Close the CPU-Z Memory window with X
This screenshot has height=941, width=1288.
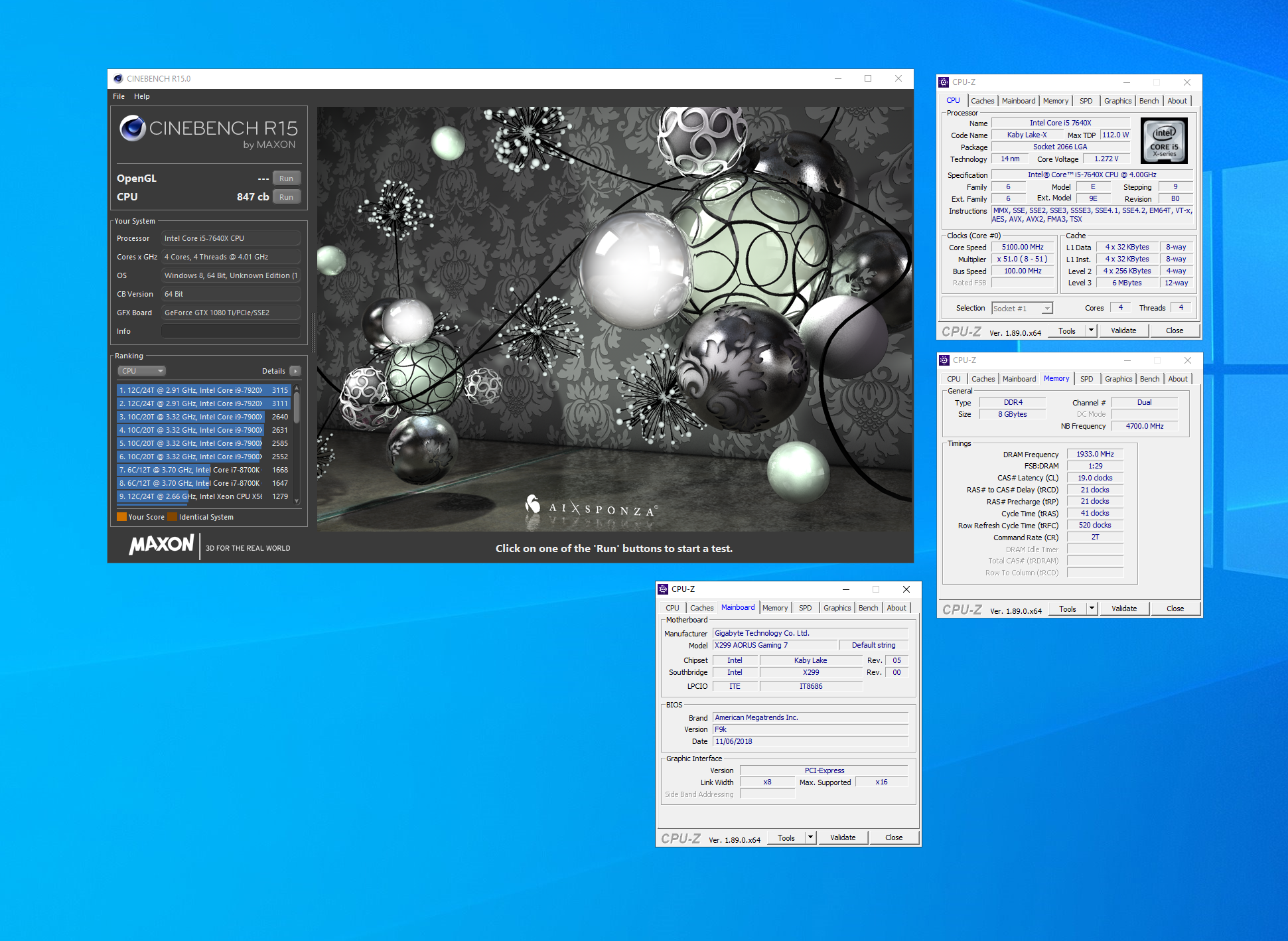pyautogui.click(x=1188, y=360)
